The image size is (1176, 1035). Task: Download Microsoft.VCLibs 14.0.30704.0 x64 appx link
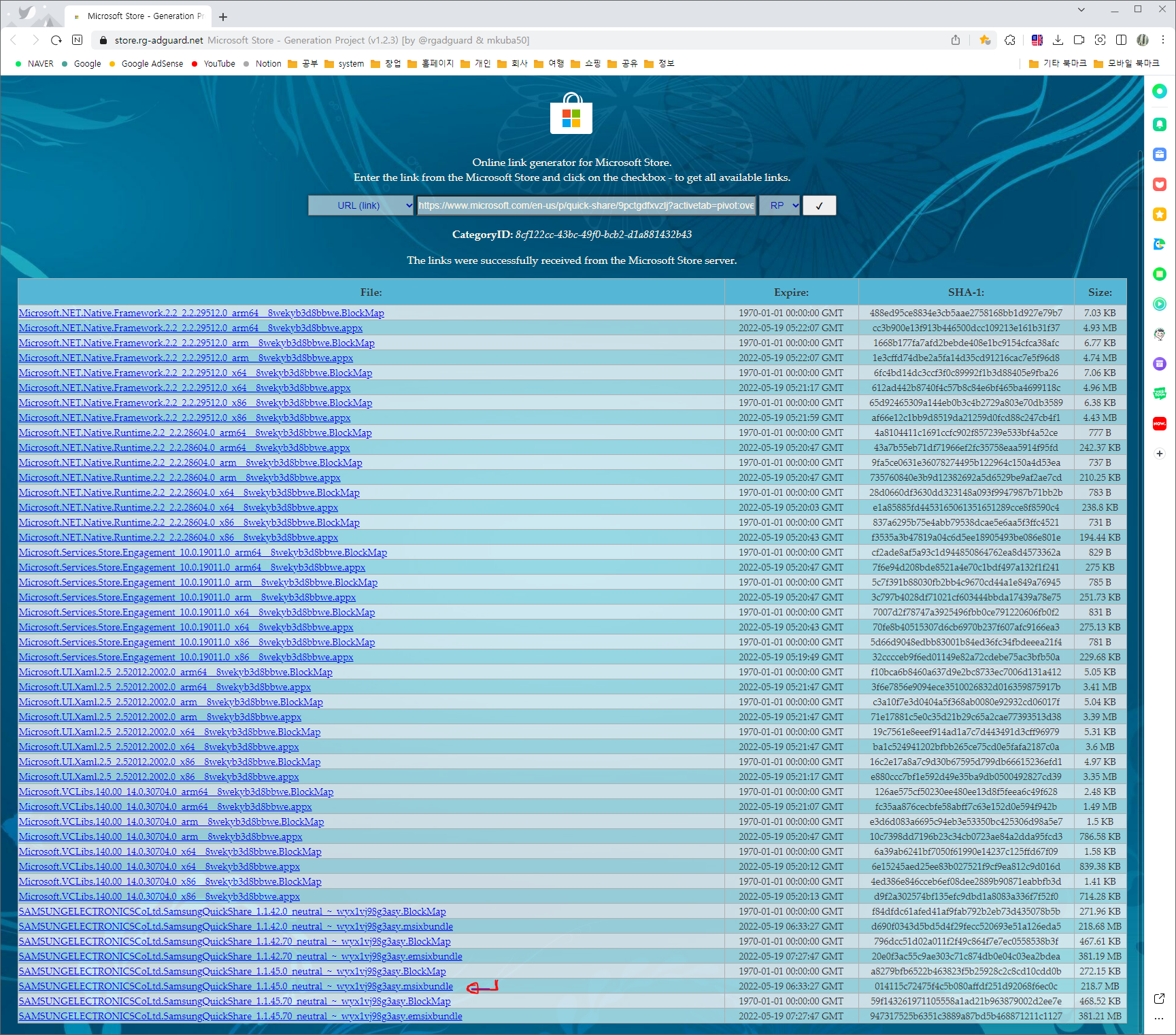point(159,866)
